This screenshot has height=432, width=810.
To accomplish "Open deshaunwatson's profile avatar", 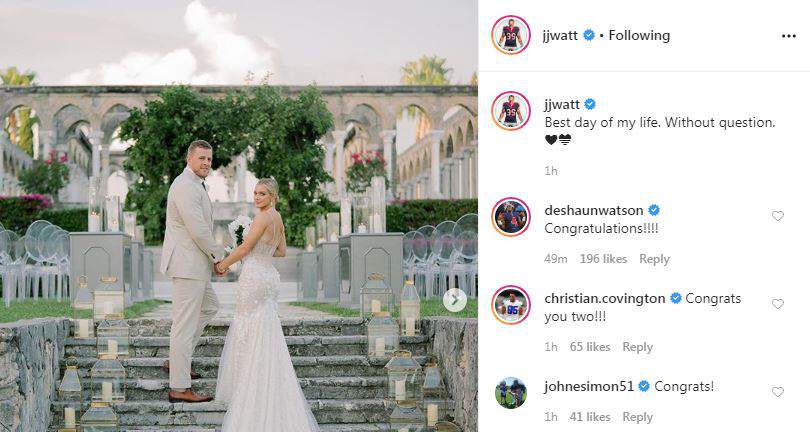I will 511,217.
